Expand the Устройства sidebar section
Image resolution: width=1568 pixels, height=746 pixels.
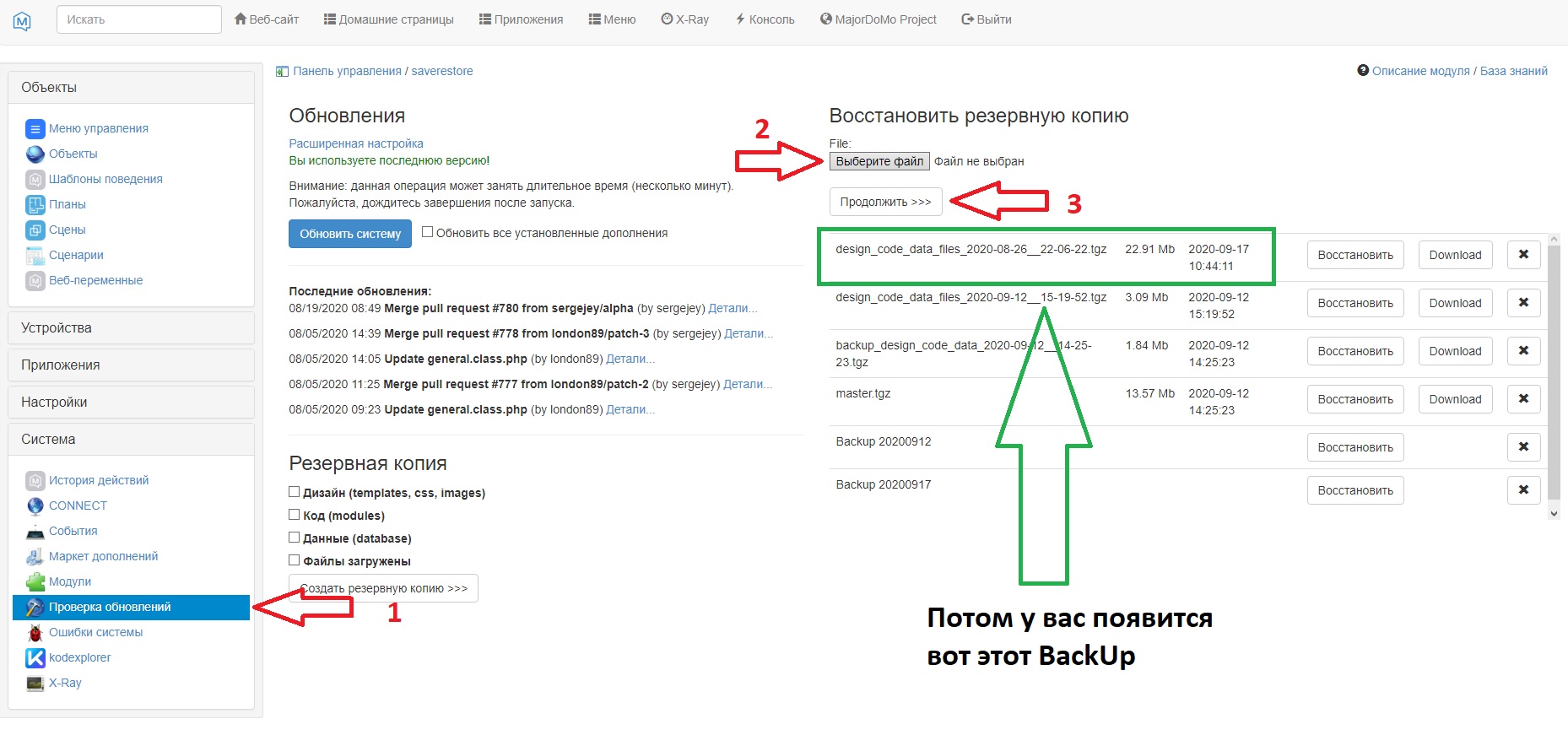pos(131,328)
